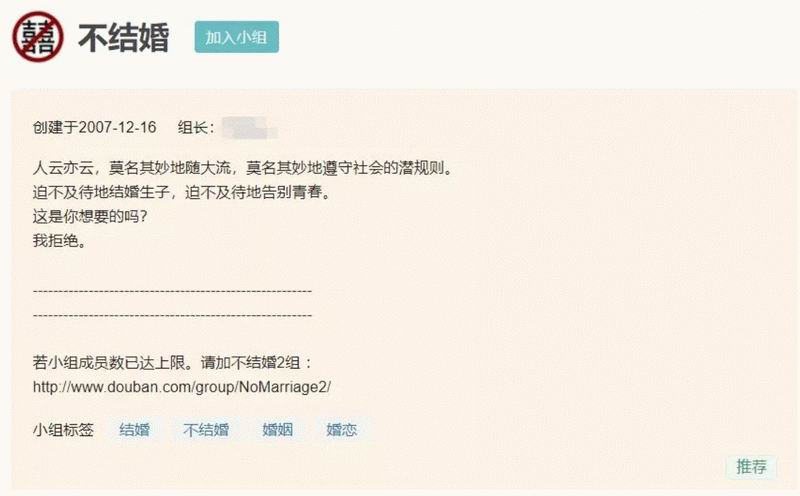
Task: Open the 不结婚 group title heading
Action: pyautogui.click(x=123, y=37)
